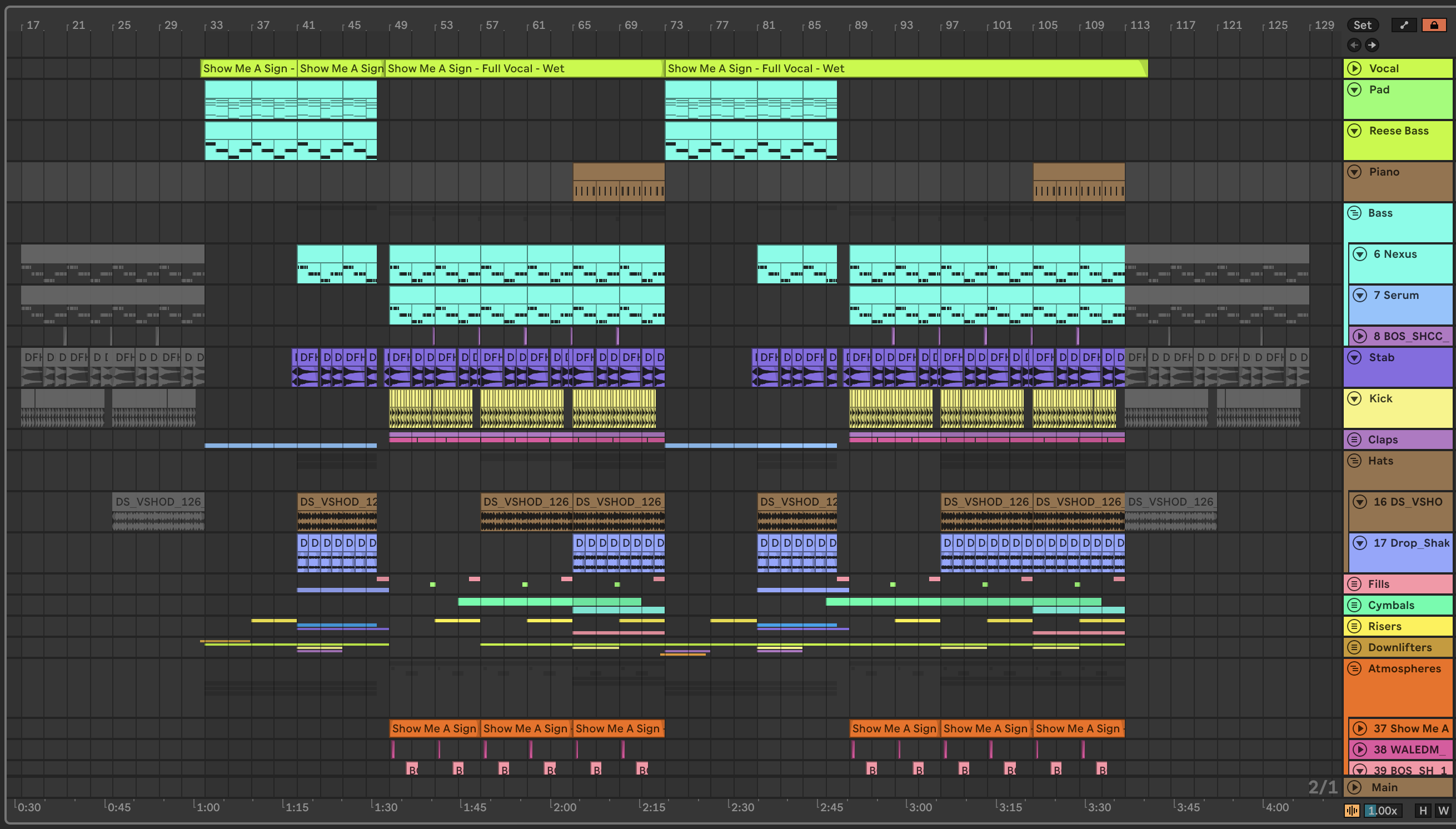Click the Hats group fold icon
1456x829 pixels.
[x=1354, y=461]
